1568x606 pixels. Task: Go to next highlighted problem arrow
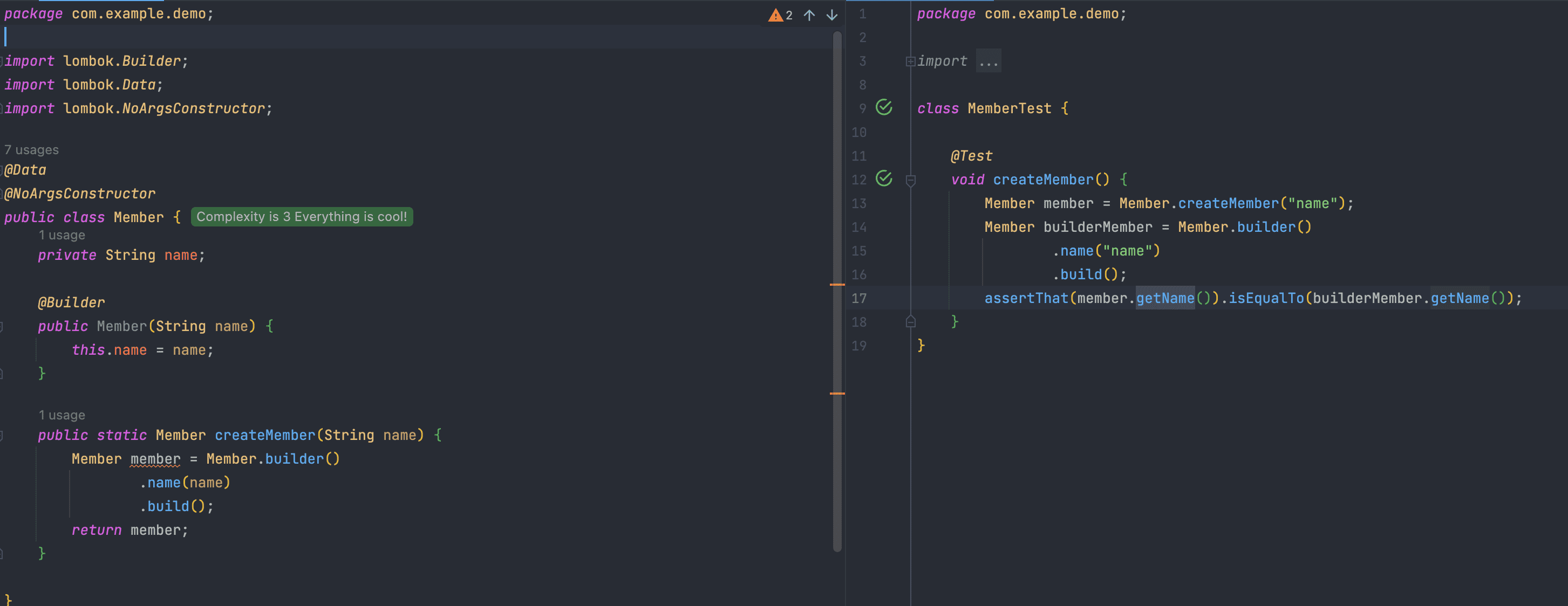tap(831, 15)
